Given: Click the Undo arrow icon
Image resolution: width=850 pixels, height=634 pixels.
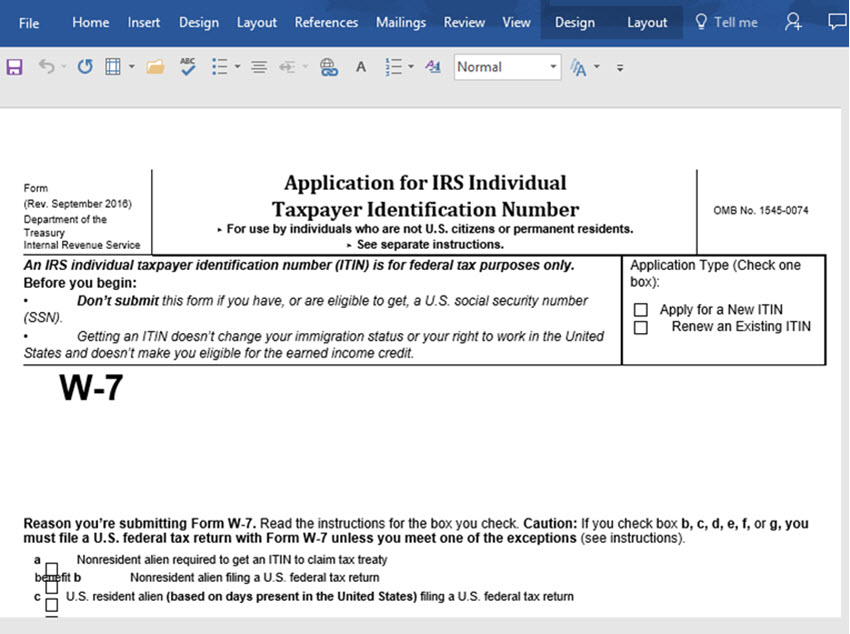Looking at the screenshot, I should (47, 67).
